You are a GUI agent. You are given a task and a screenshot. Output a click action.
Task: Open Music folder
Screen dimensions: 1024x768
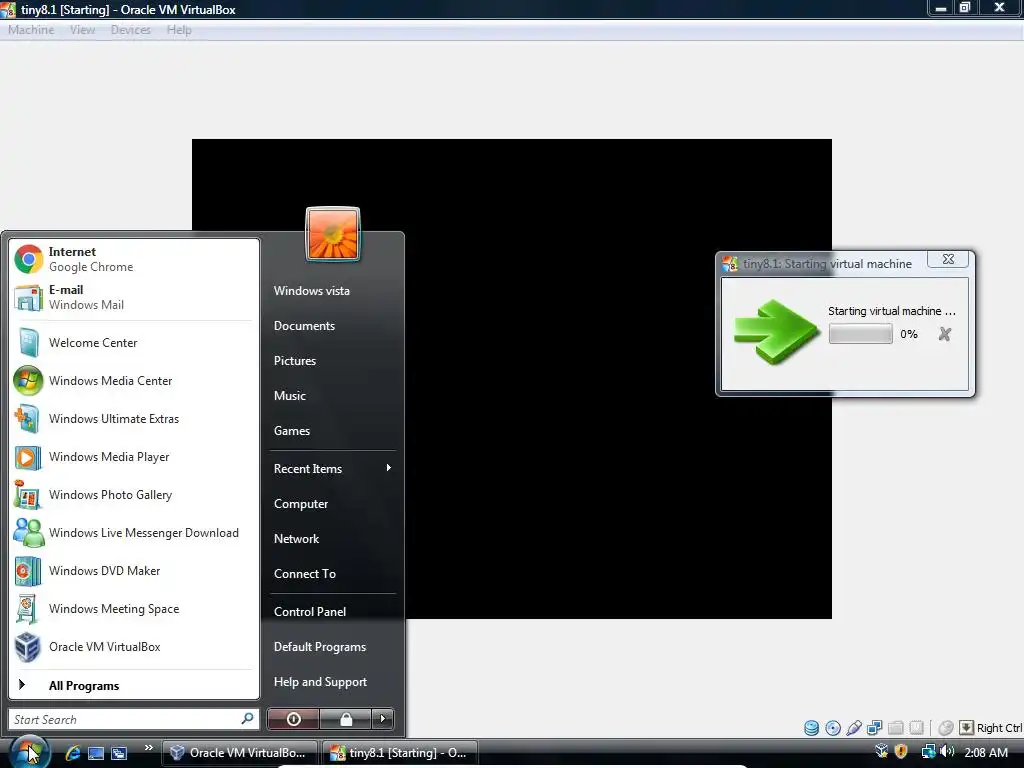(290, 396)
